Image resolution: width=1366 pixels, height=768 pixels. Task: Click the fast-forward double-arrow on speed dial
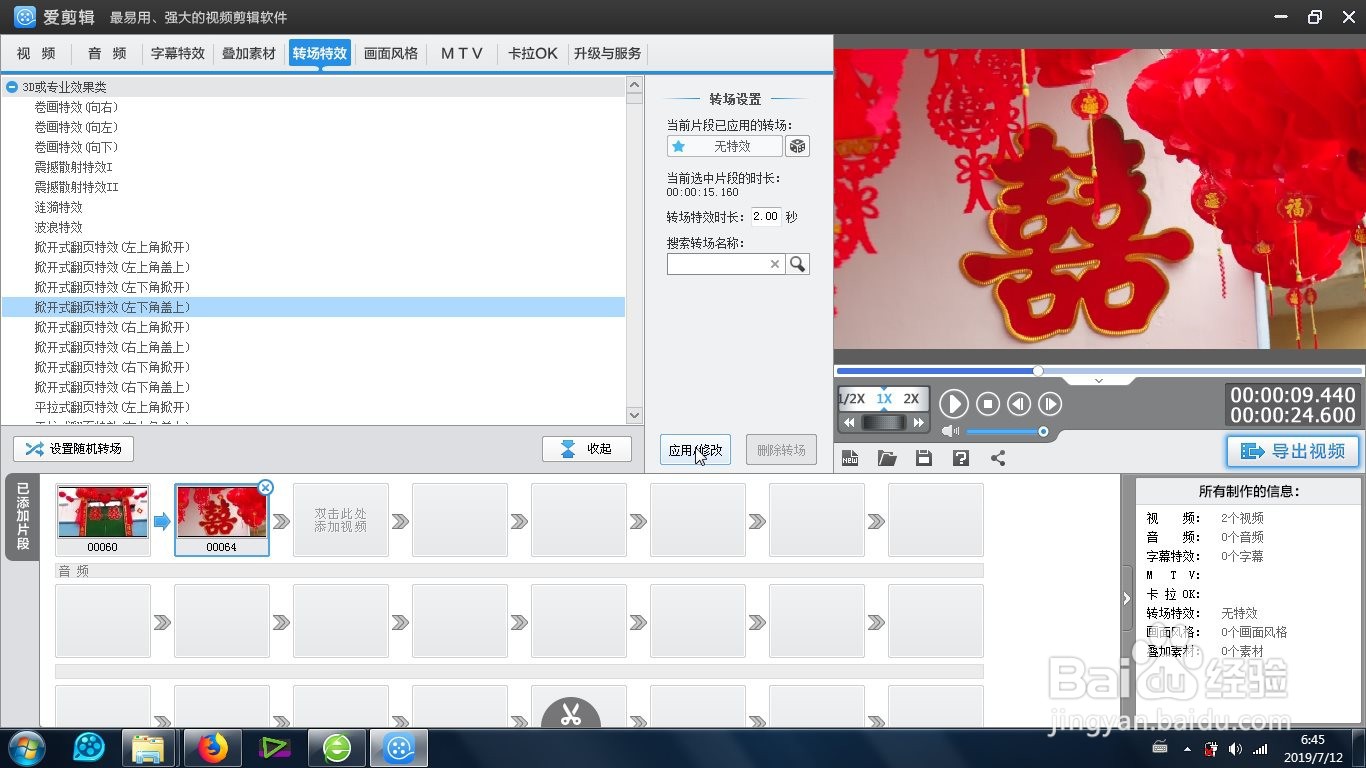(918, 423)
